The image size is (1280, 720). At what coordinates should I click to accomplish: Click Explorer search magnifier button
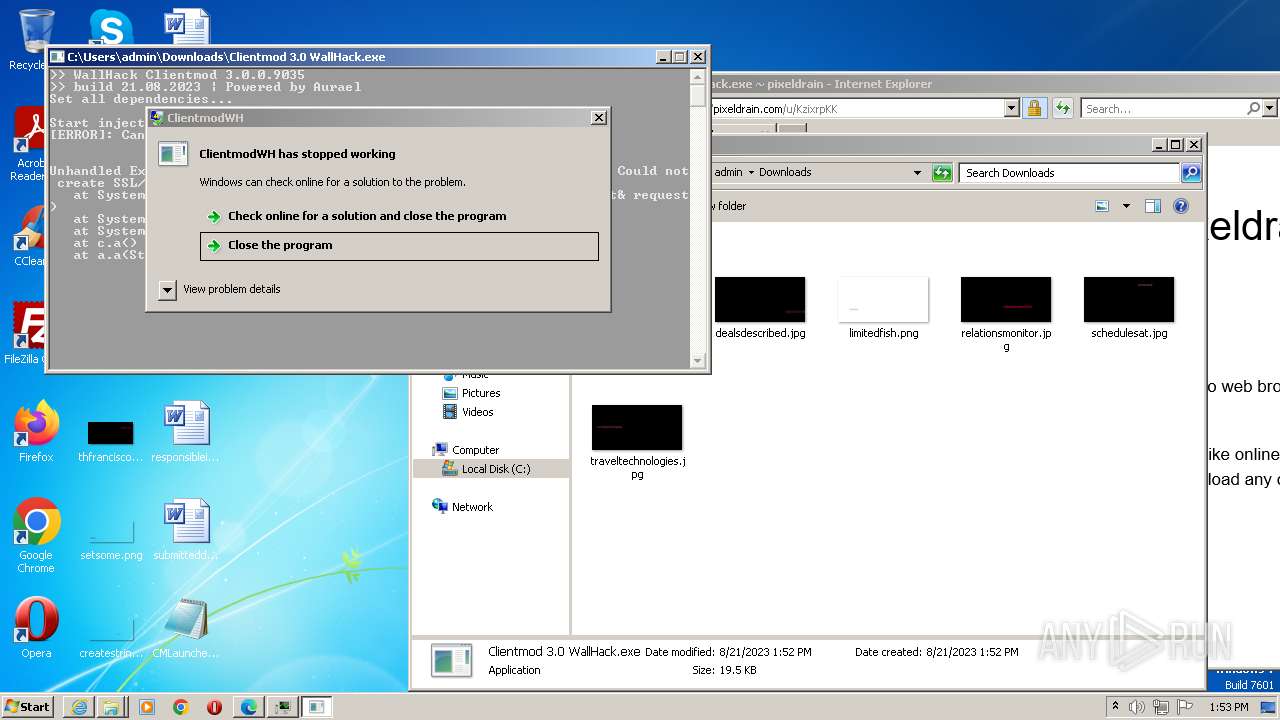tap(1190, 173)
